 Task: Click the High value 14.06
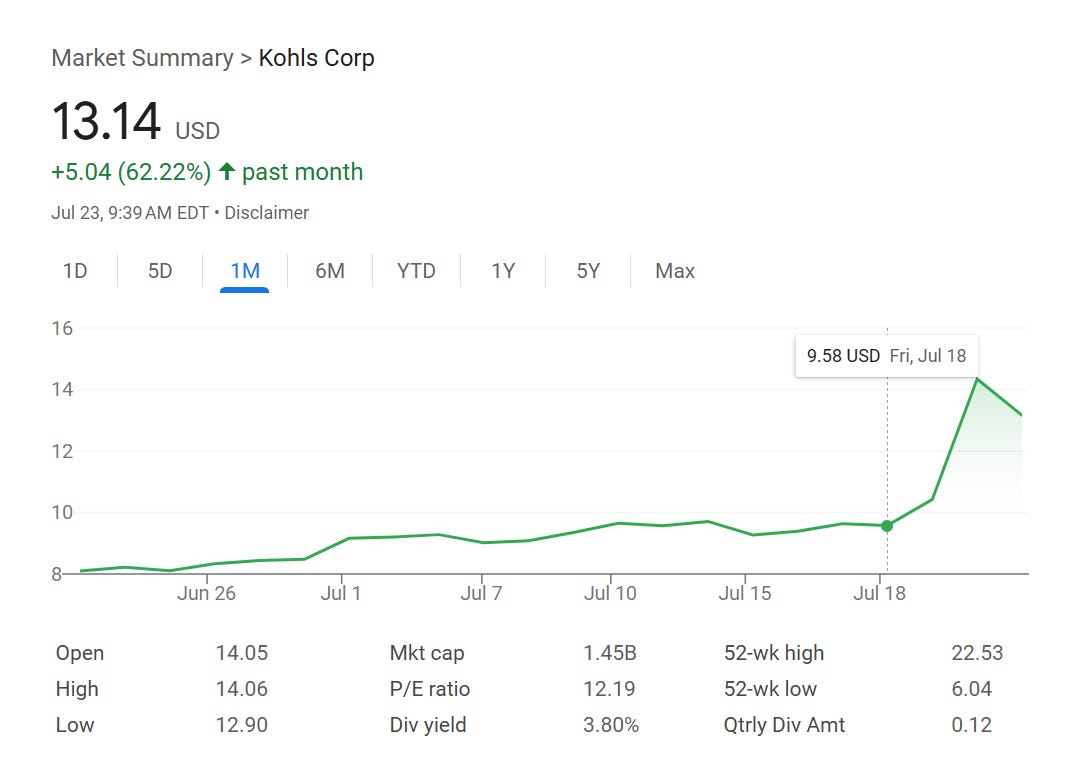pyautogui.click(x=242, y=689)
